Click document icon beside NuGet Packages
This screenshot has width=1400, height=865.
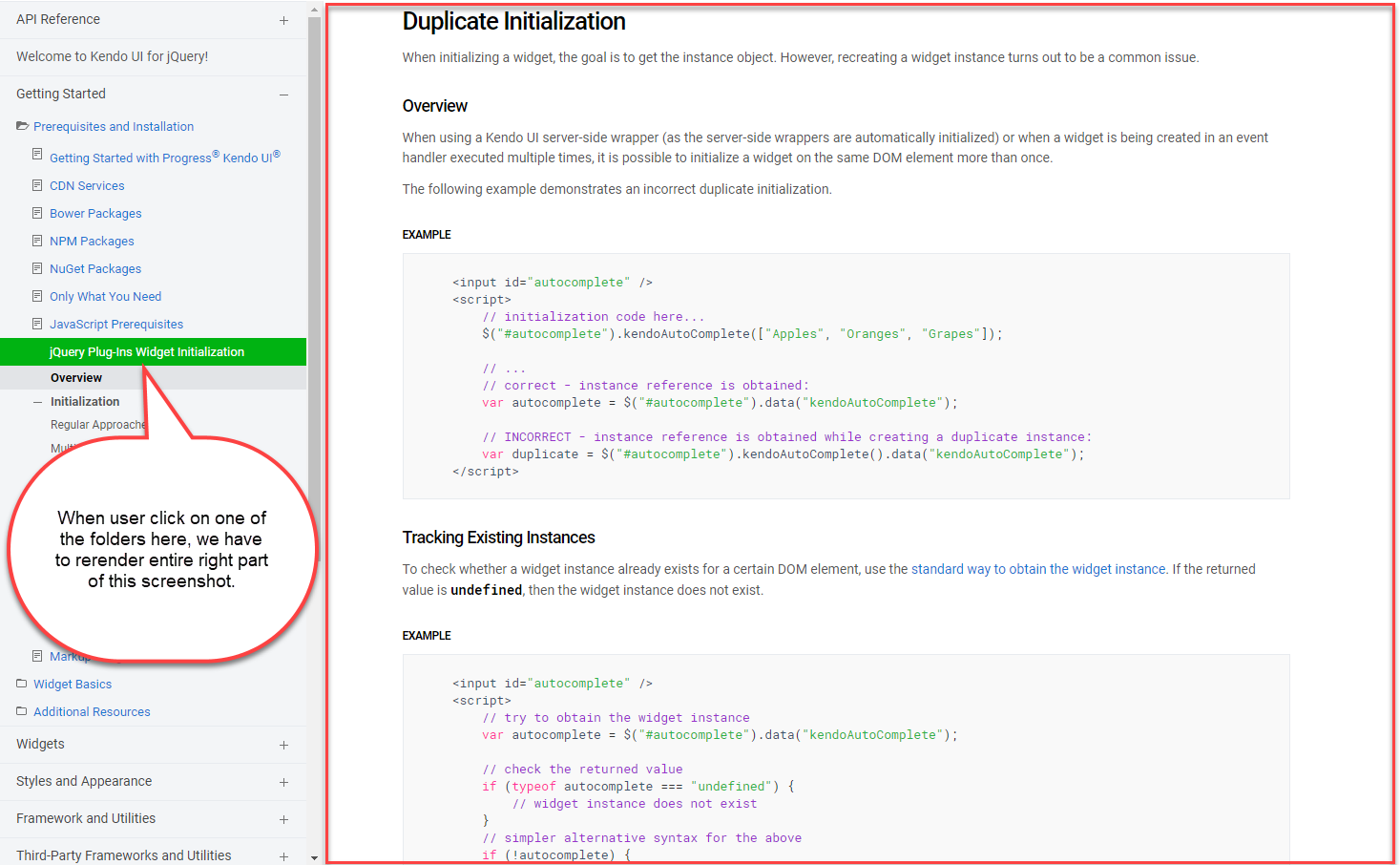click(x=37, y=267)
